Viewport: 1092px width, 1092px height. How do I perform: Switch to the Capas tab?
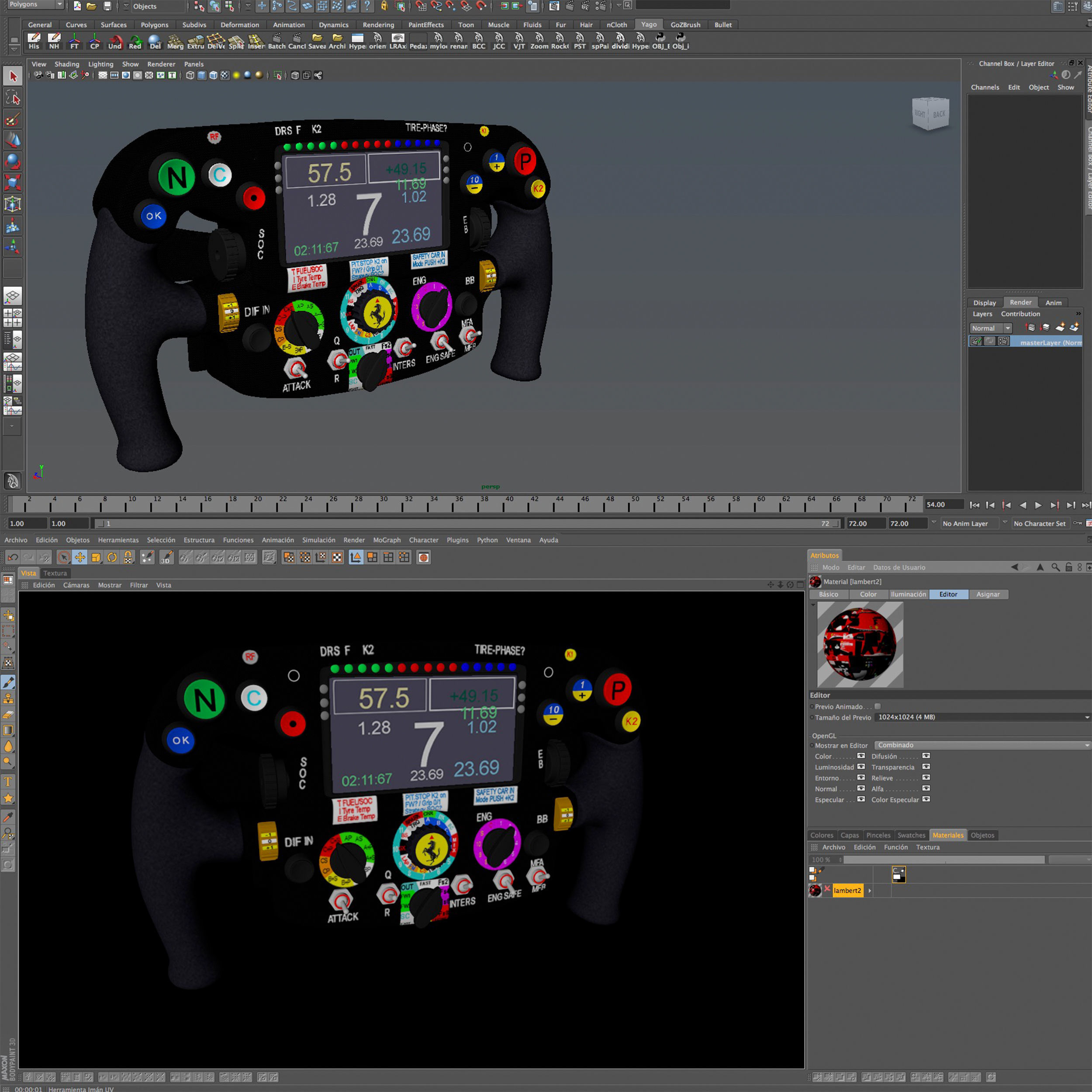849,835
